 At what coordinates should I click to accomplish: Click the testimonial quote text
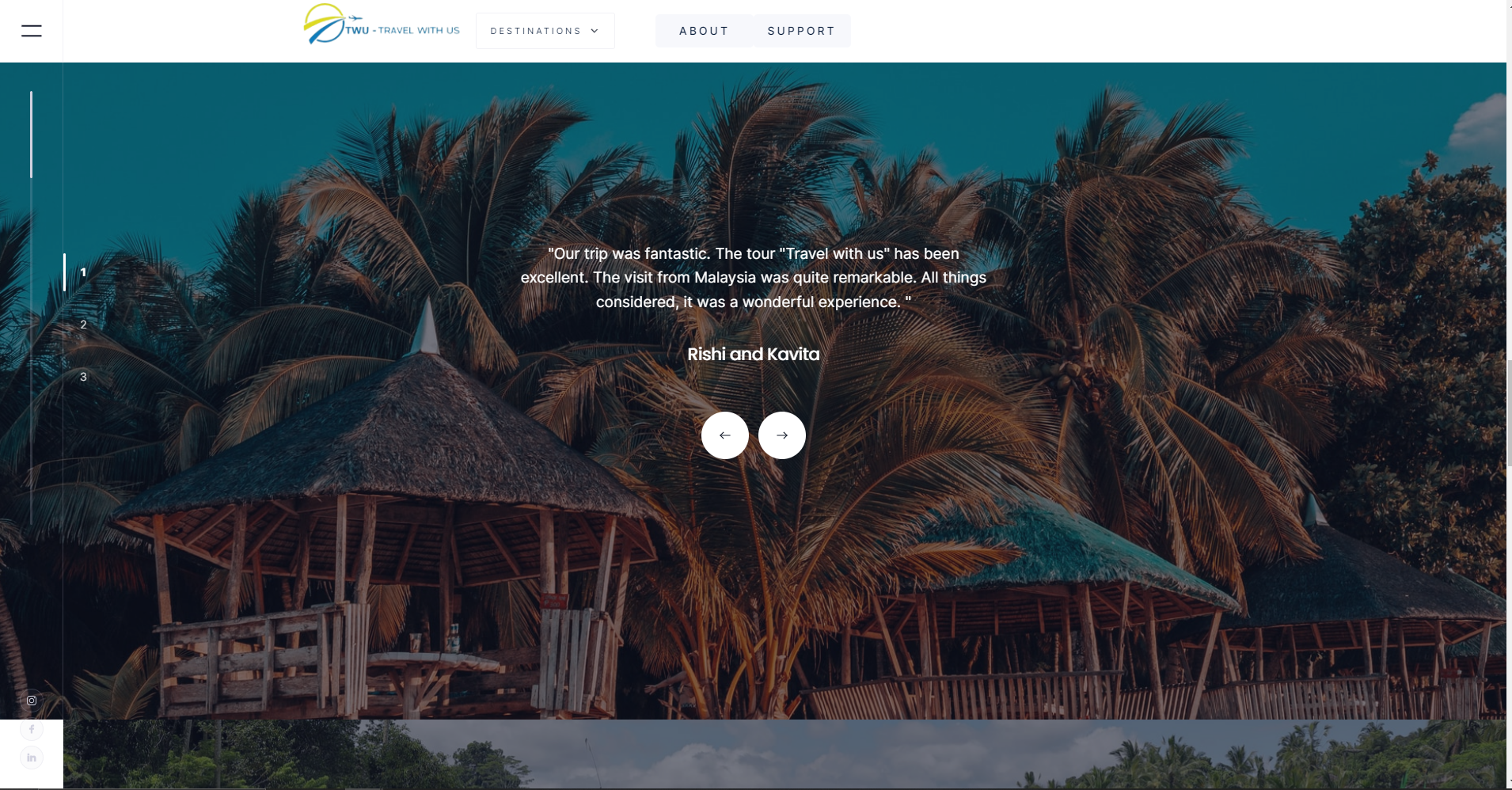[x=753, y=278]
